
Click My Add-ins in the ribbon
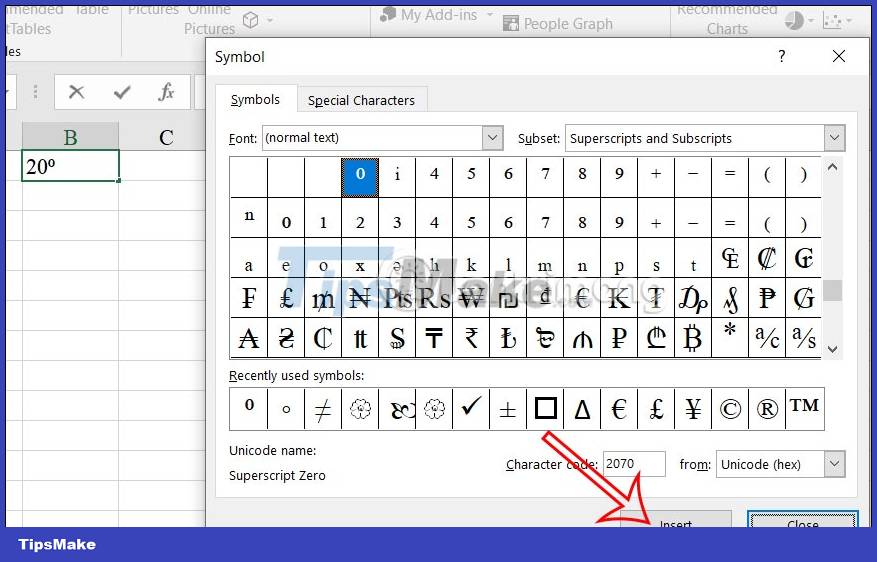(x=429, y=15)
